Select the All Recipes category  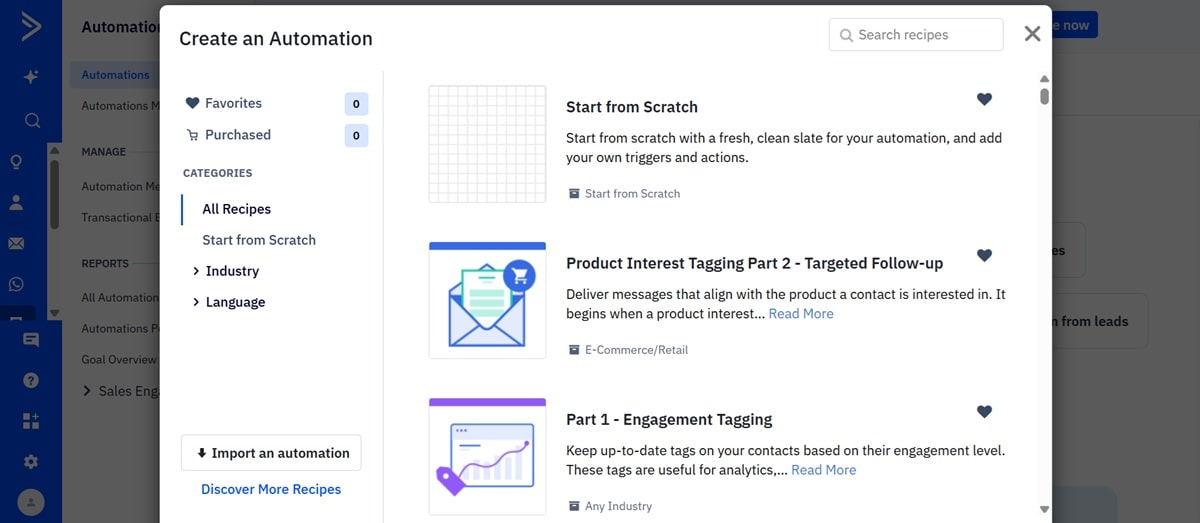tap(236, 209)
